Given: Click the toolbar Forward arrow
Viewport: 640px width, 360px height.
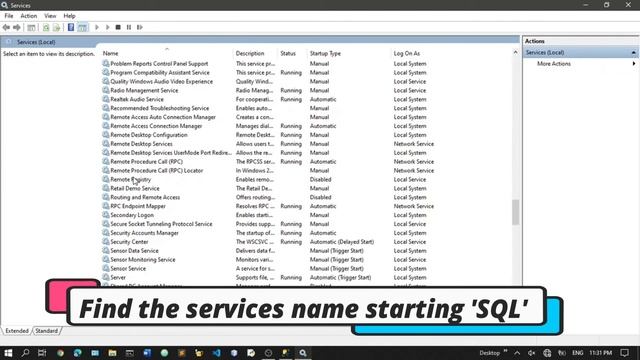Looking at the screenshot, I should (x=17, y=27).
